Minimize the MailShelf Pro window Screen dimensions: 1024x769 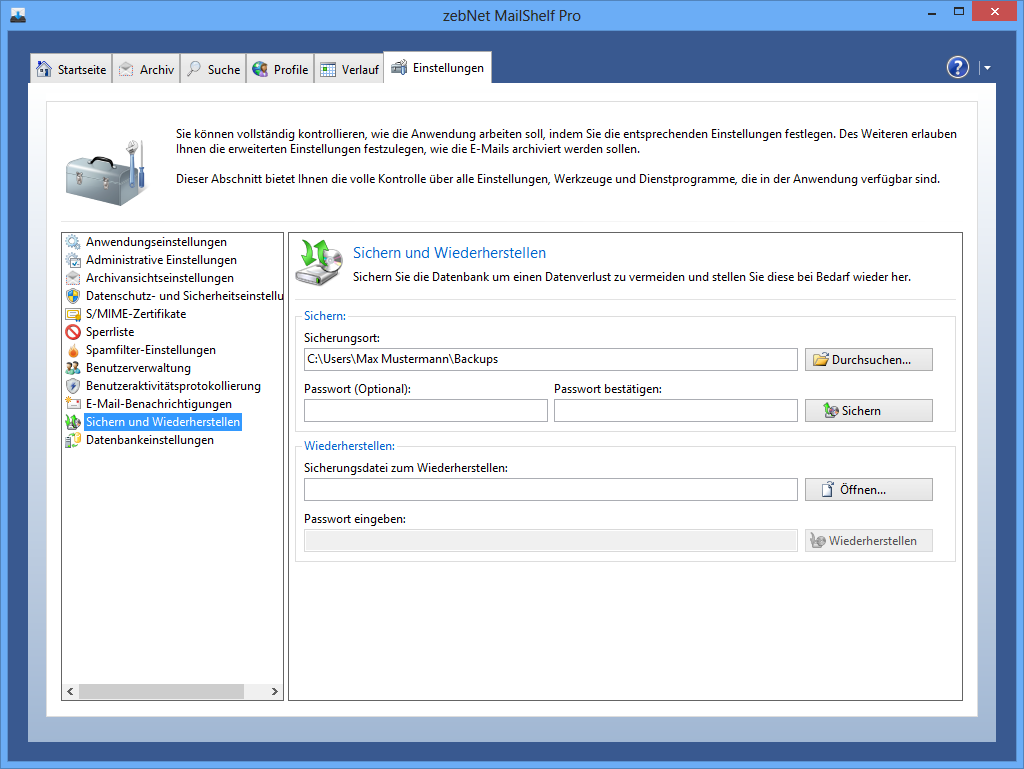tap(932, 12)
